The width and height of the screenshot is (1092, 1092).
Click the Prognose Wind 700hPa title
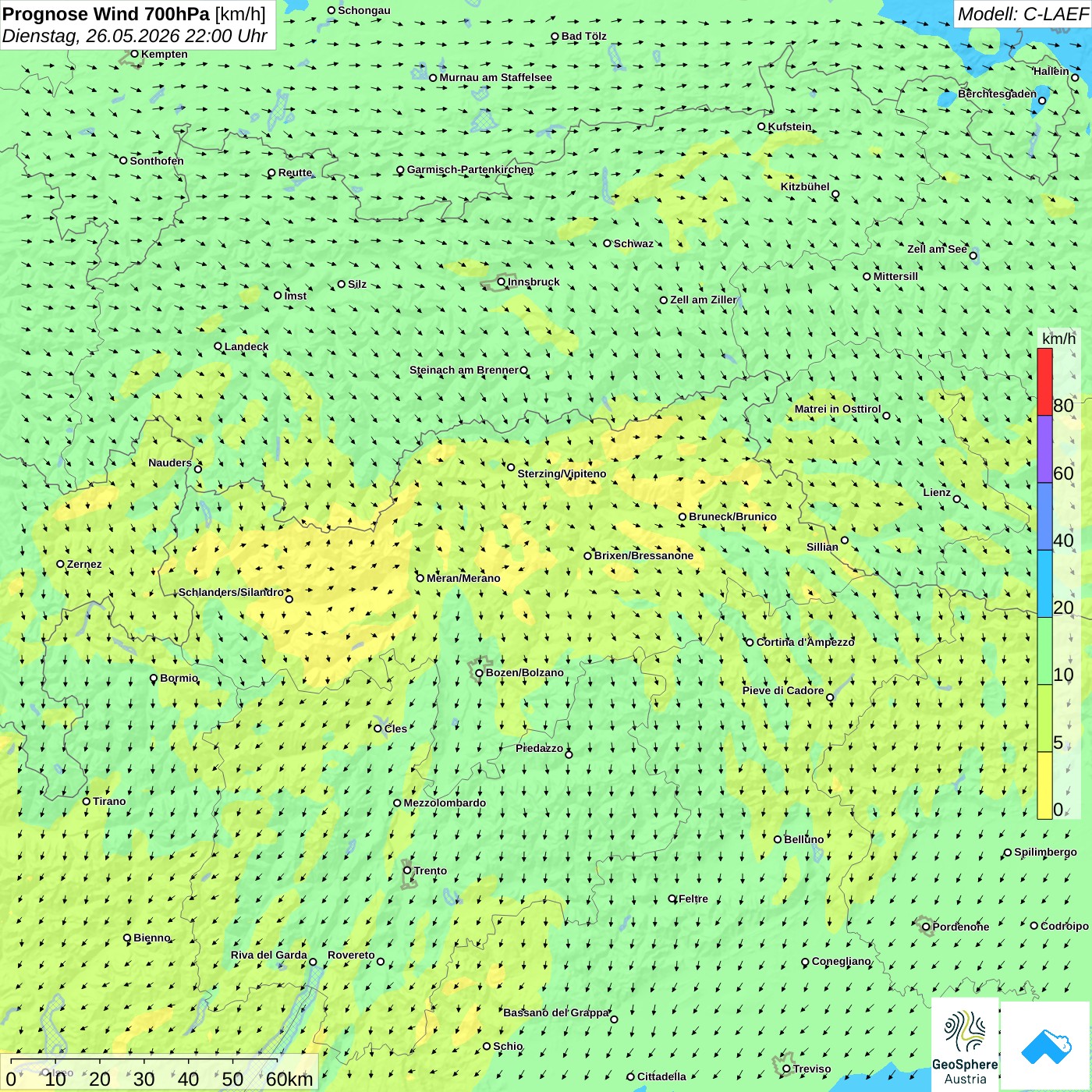pos(134,14)
